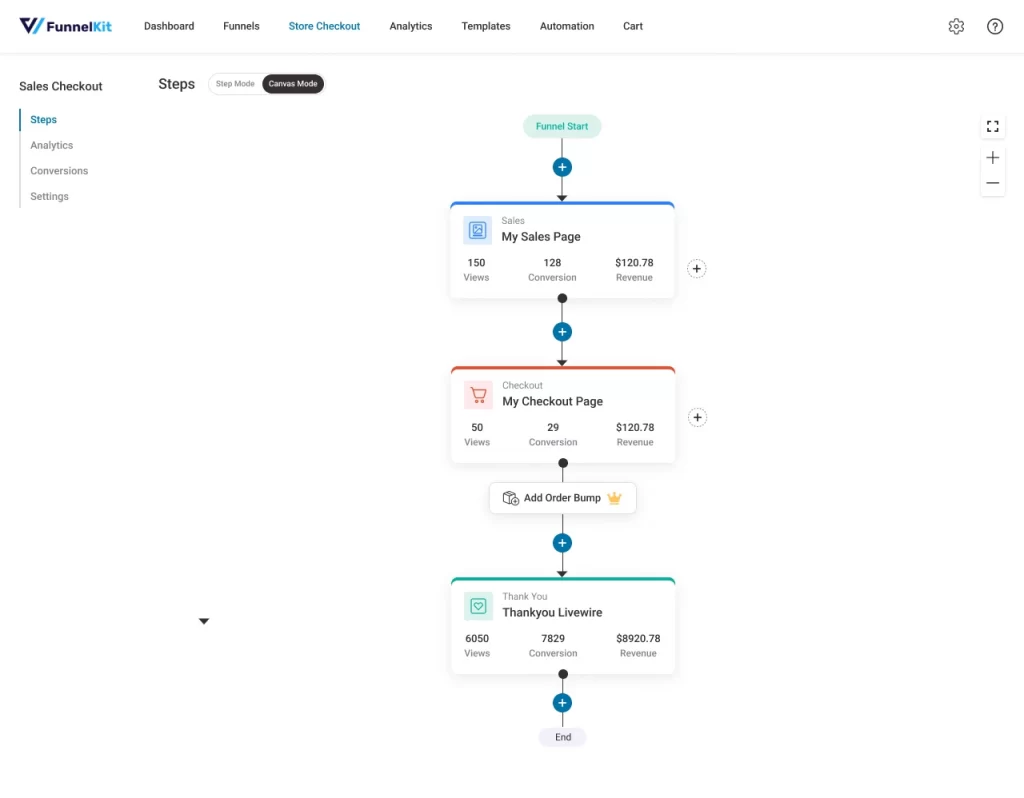Screen dimensions: 1024x798
Task: Zoom out on the canvas
Action: click(992, 183)
